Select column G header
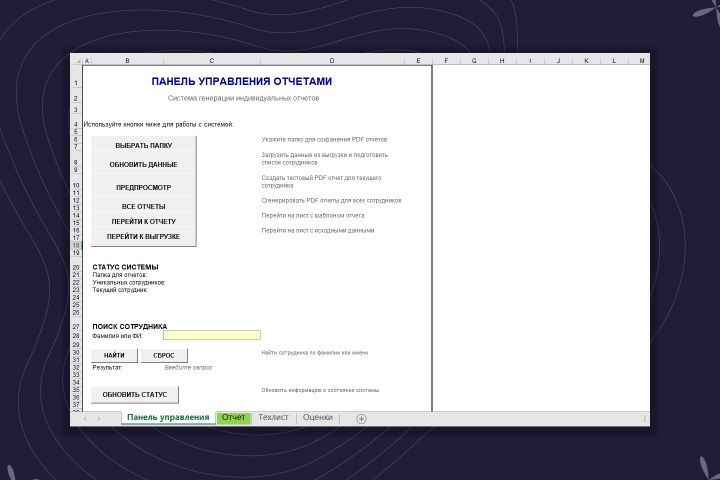The width and height of the screenshot is (720, 480). click(474, 61)
